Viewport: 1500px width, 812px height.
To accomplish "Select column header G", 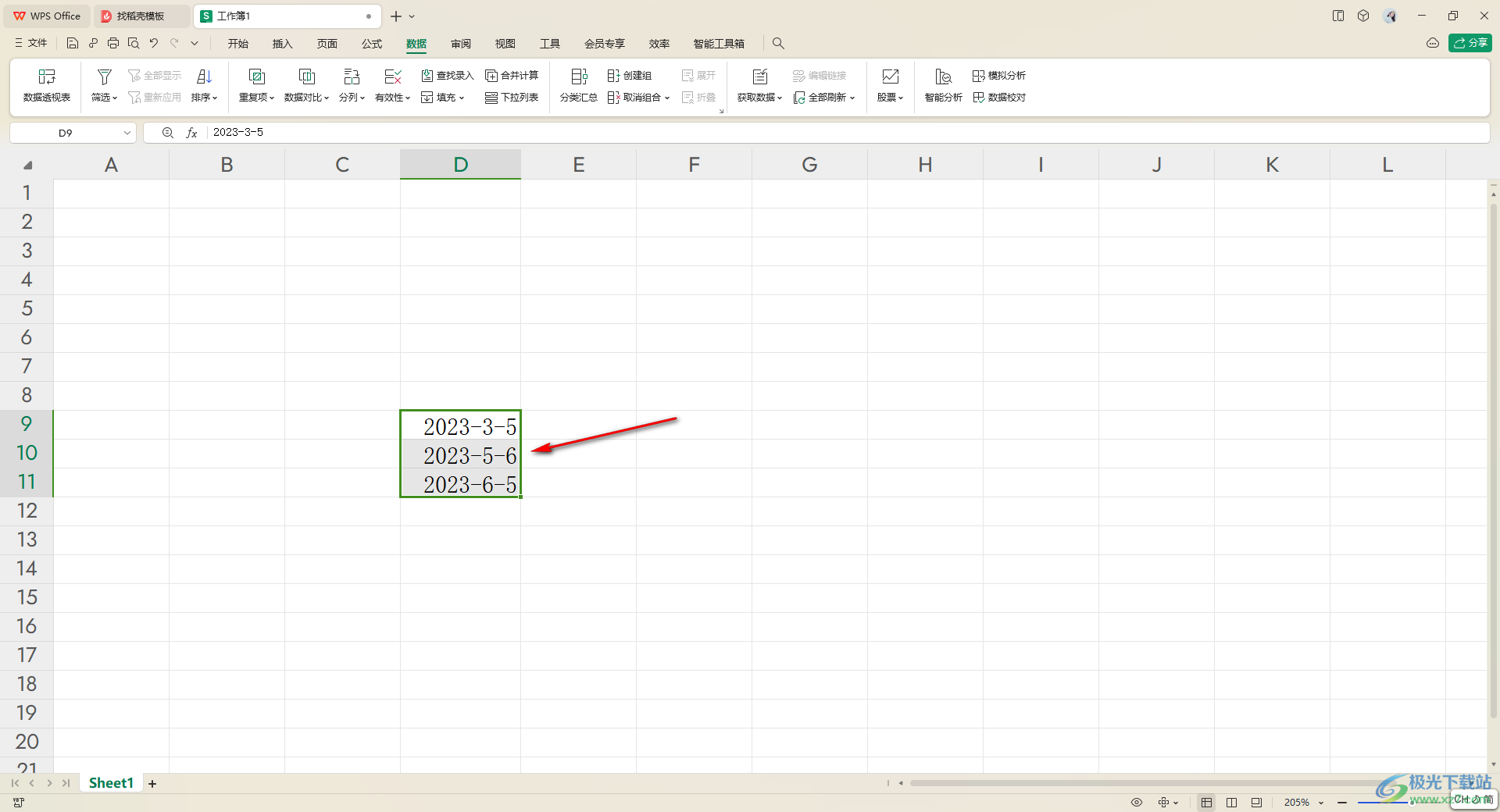I will [809, 165].
